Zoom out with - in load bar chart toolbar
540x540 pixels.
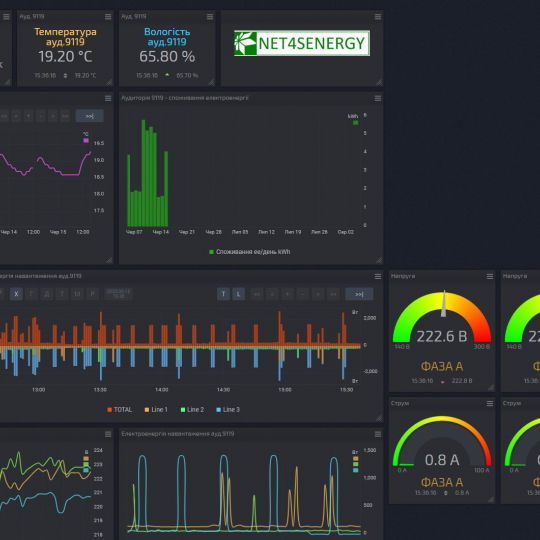tap(303, 294)
